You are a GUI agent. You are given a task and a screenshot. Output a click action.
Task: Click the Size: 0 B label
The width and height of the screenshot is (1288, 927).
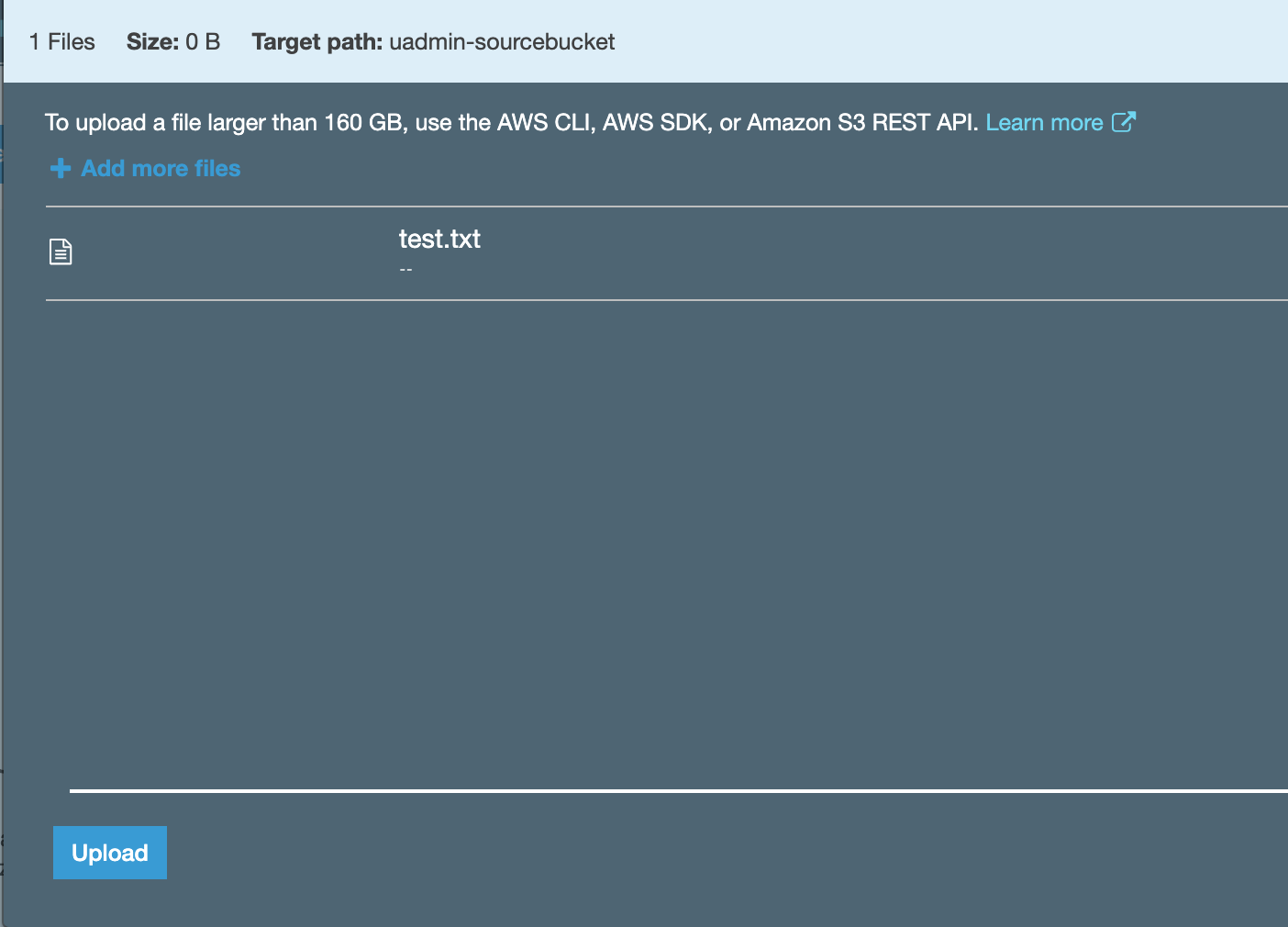pyautogui.click(x=173, y=42)
